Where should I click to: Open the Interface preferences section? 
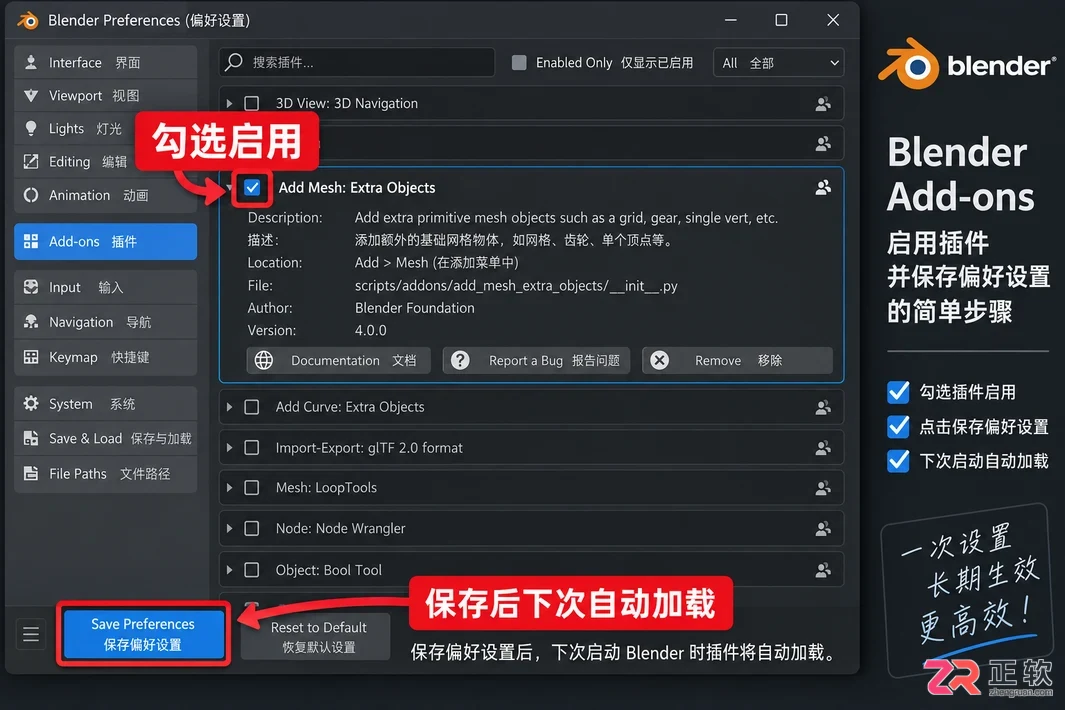[x=105, y=63]
